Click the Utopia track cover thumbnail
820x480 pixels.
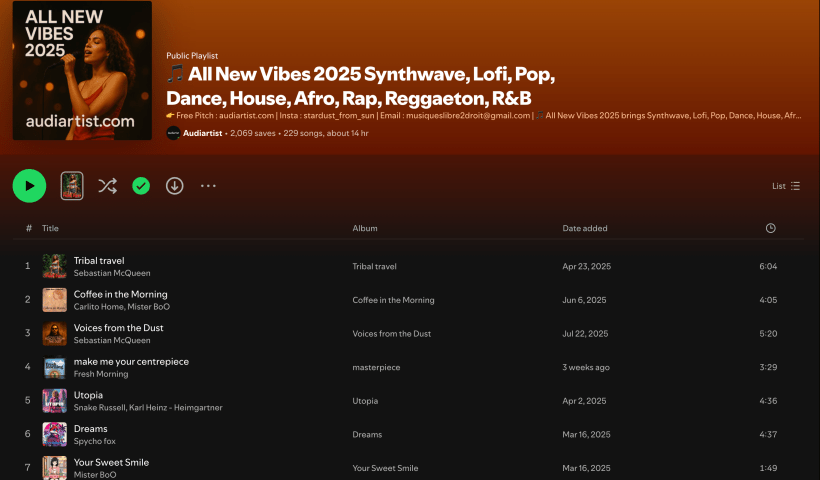tap(55, 401)
